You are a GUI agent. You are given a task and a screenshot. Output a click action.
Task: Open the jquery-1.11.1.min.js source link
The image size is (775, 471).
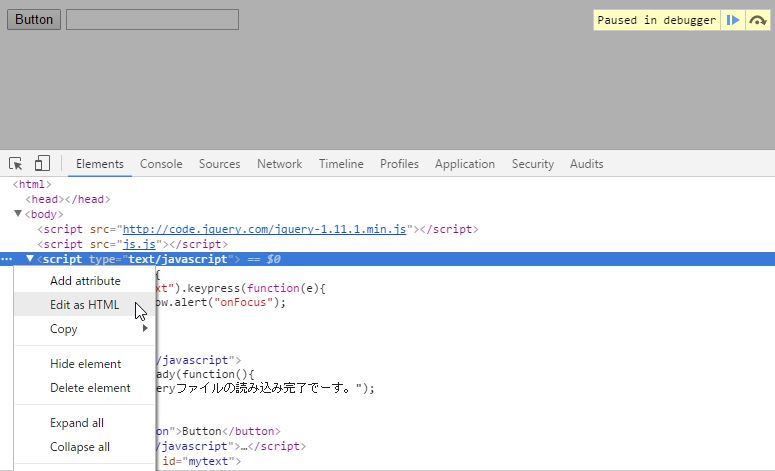(264, 229)
